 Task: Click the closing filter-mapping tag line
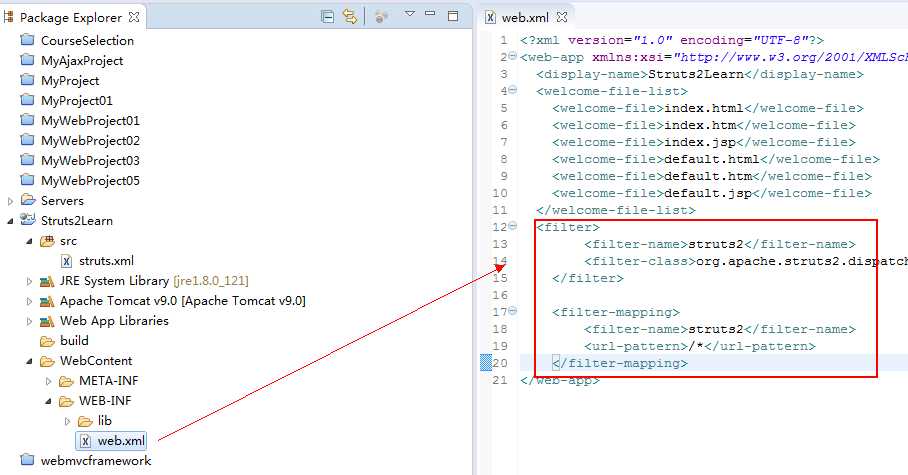tap(620, 363)
